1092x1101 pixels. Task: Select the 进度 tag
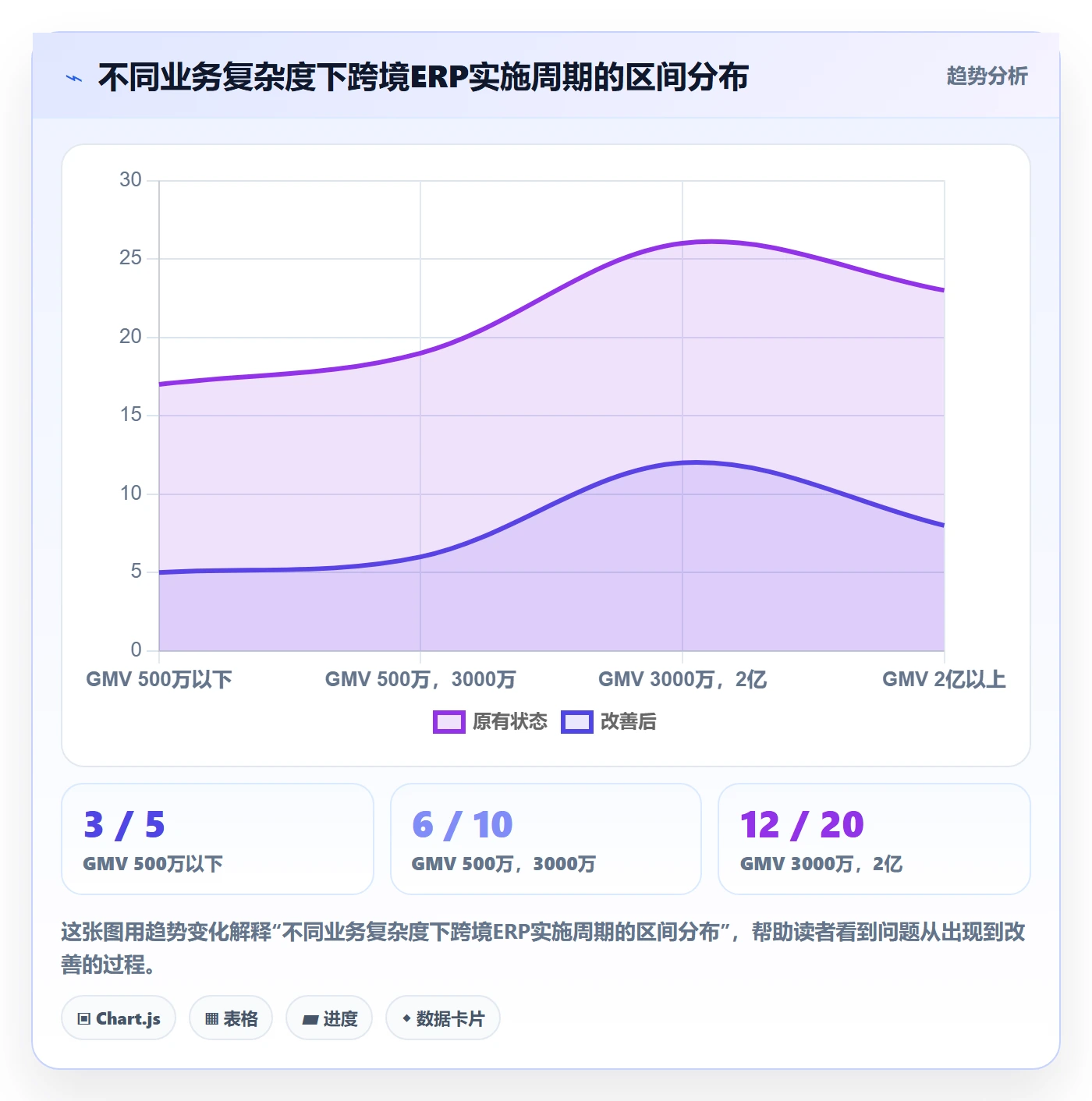coord(329,1018)
